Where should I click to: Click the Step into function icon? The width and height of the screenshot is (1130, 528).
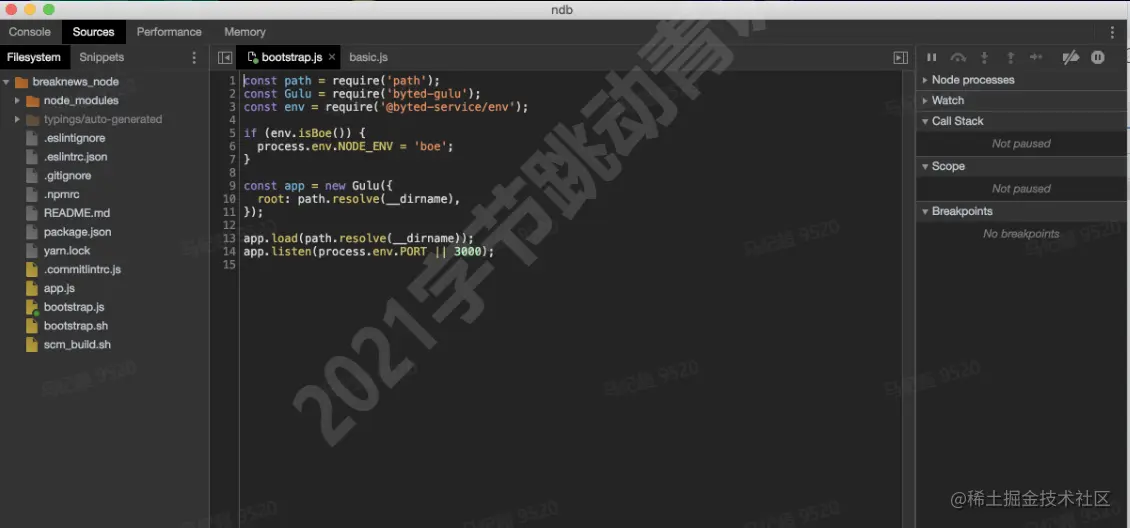tap(984, 57)
